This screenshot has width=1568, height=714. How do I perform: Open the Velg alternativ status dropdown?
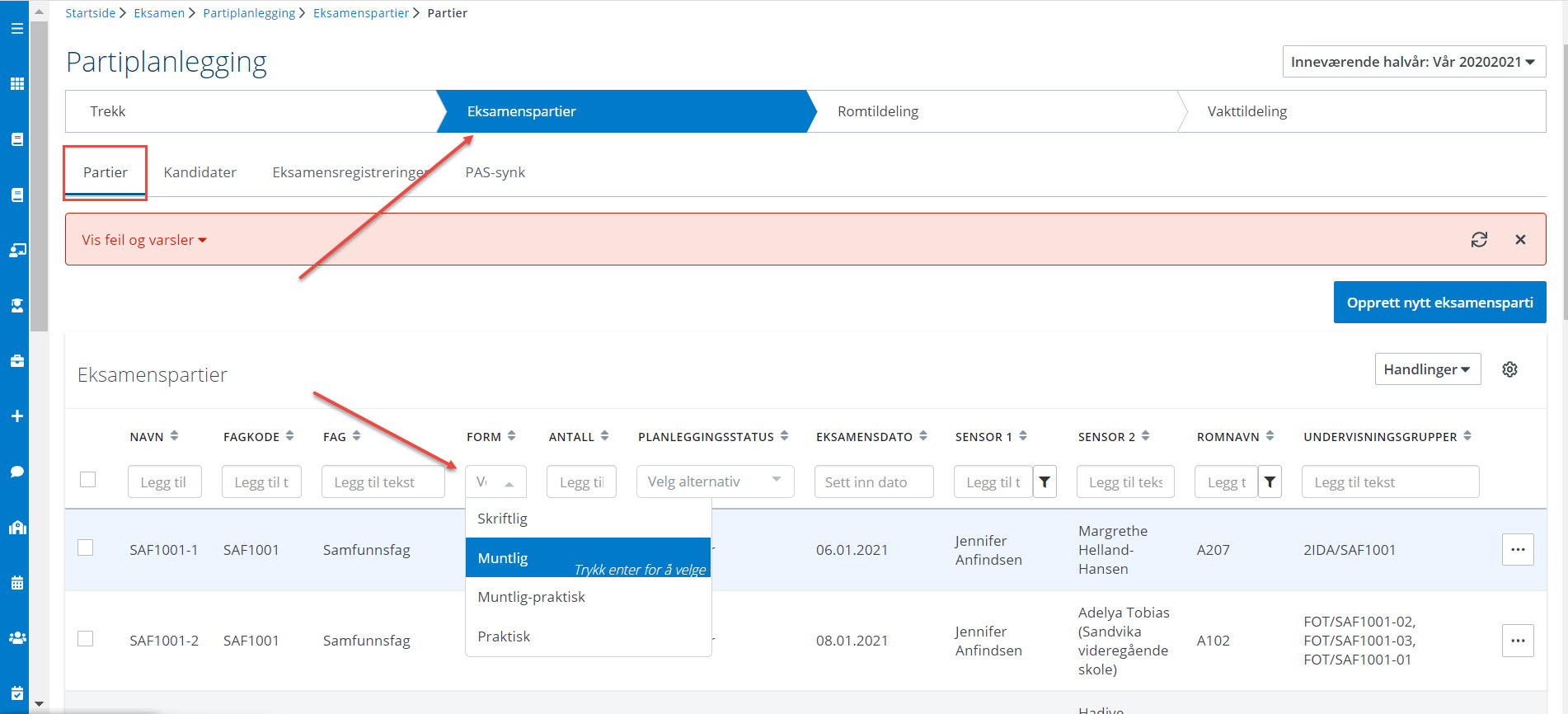(x=715, y=481)
